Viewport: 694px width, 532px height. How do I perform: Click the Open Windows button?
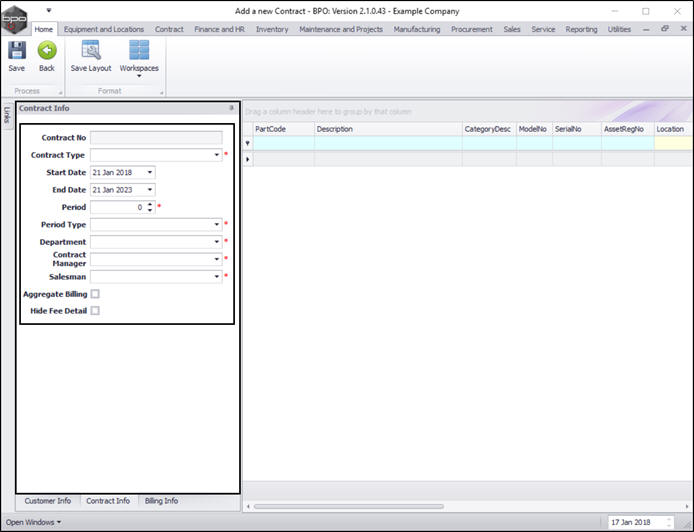(33, 522)
